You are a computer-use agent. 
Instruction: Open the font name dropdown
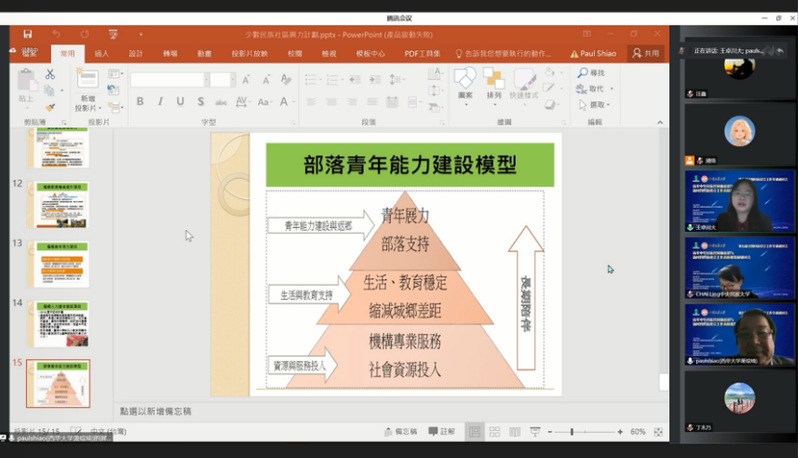pyautogui.click(x=167, y=79)
